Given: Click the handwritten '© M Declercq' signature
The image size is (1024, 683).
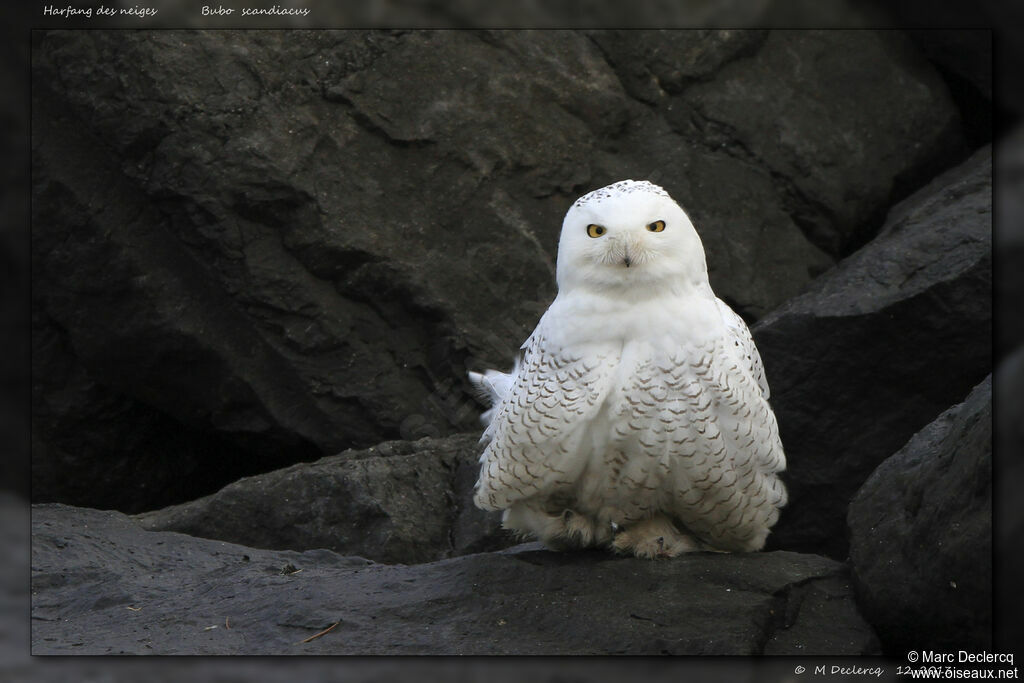Looking at the screenshot, I should pyautogui.click(x=838, y=671).
